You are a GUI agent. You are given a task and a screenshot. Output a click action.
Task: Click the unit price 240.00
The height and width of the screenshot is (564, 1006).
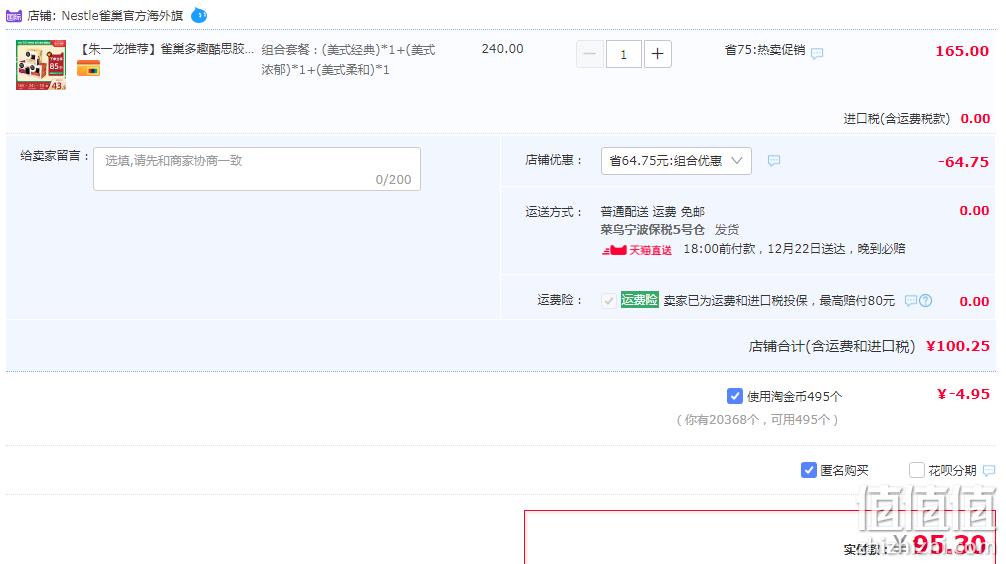tap(502, 49)
